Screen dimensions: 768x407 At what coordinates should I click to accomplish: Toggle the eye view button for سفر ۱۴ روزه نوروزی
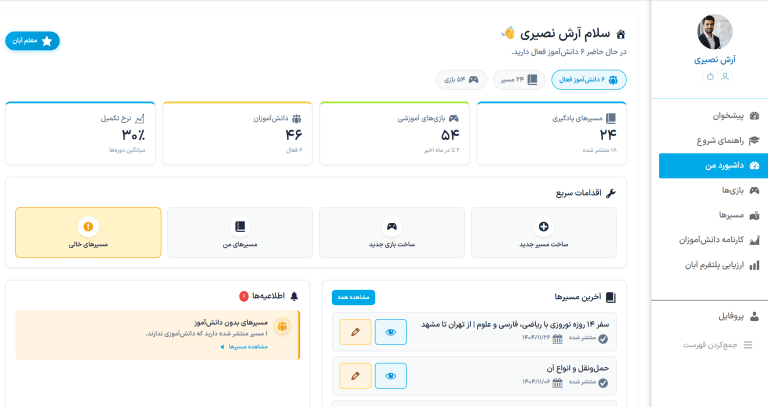(x=391, y=332)
